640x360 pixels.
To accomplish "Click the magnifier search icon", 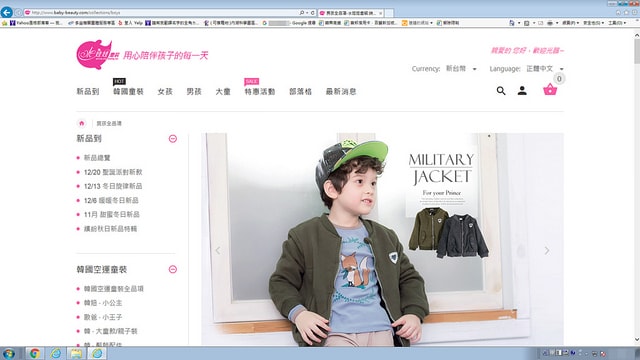I will (x=501, y=91).
